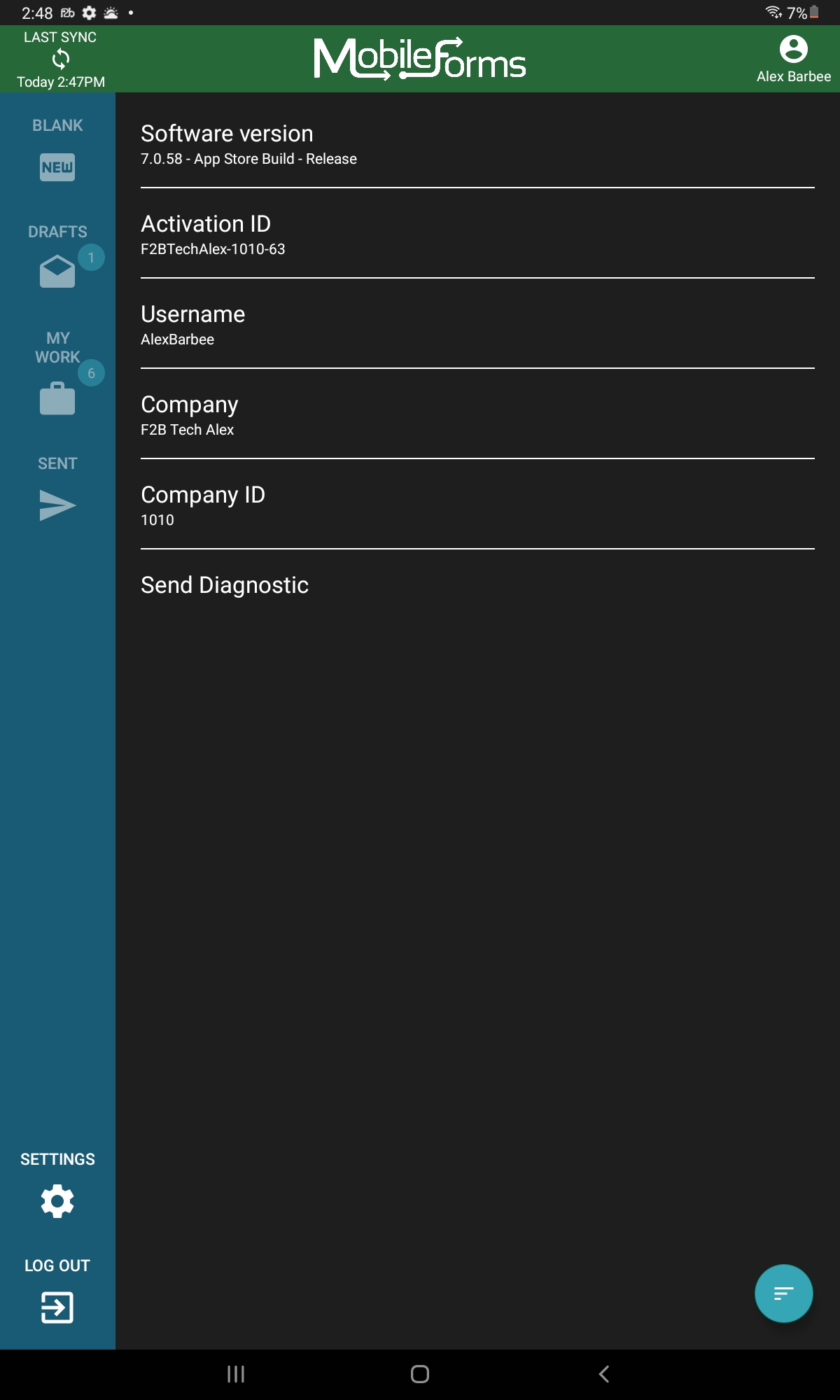840x1400 pixels.
Task: Open the Blank forms NEW icon
Action: pyautogui.click(x=57, y=167)
